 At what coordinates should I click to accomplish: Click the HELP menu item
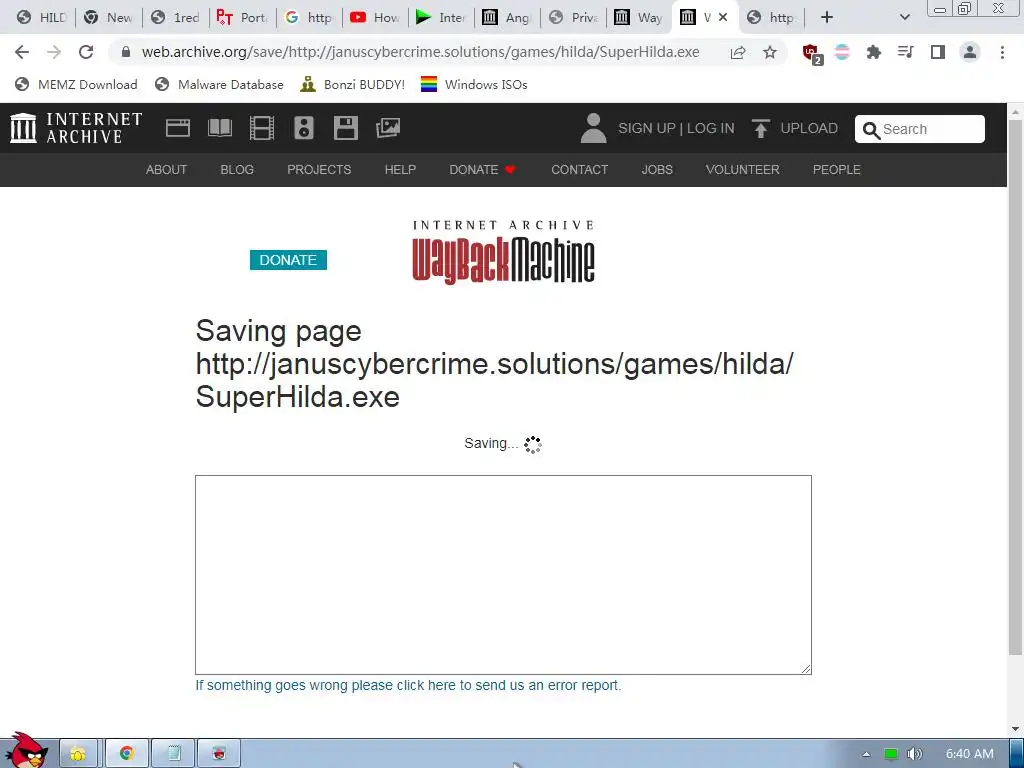coord(400,170)
